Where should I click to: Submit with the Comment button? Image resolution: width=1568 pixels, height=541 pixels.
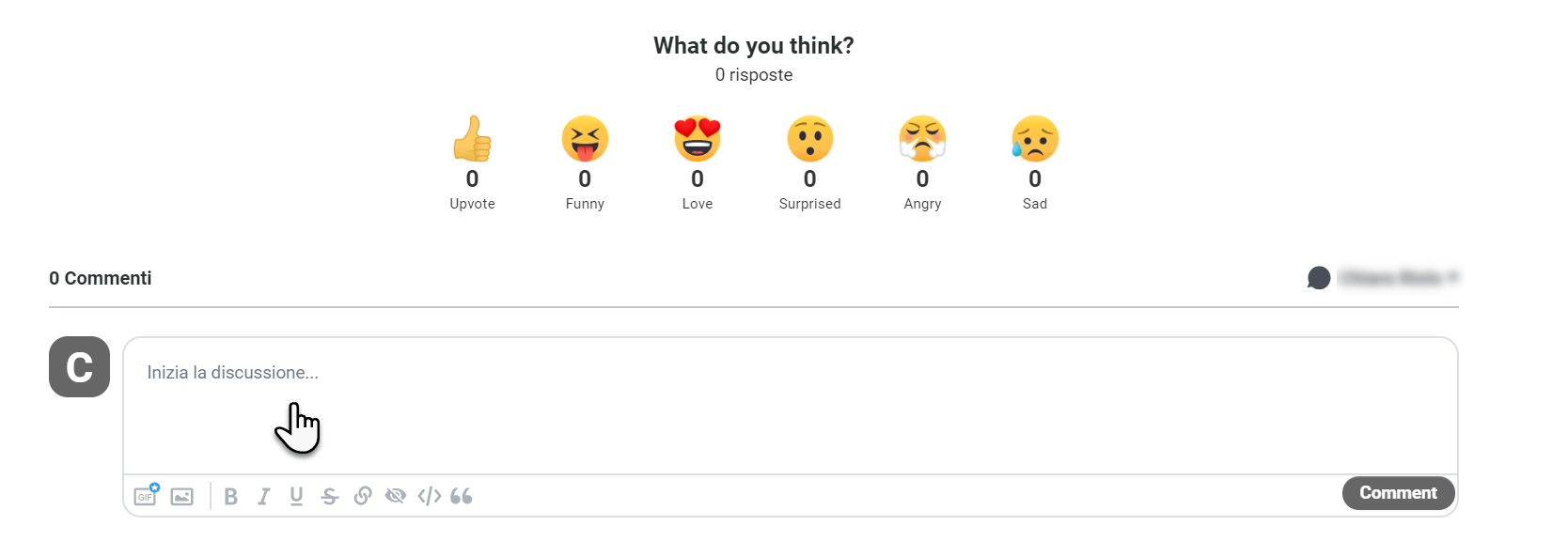pyautogui.click(x=1398, y=493)
